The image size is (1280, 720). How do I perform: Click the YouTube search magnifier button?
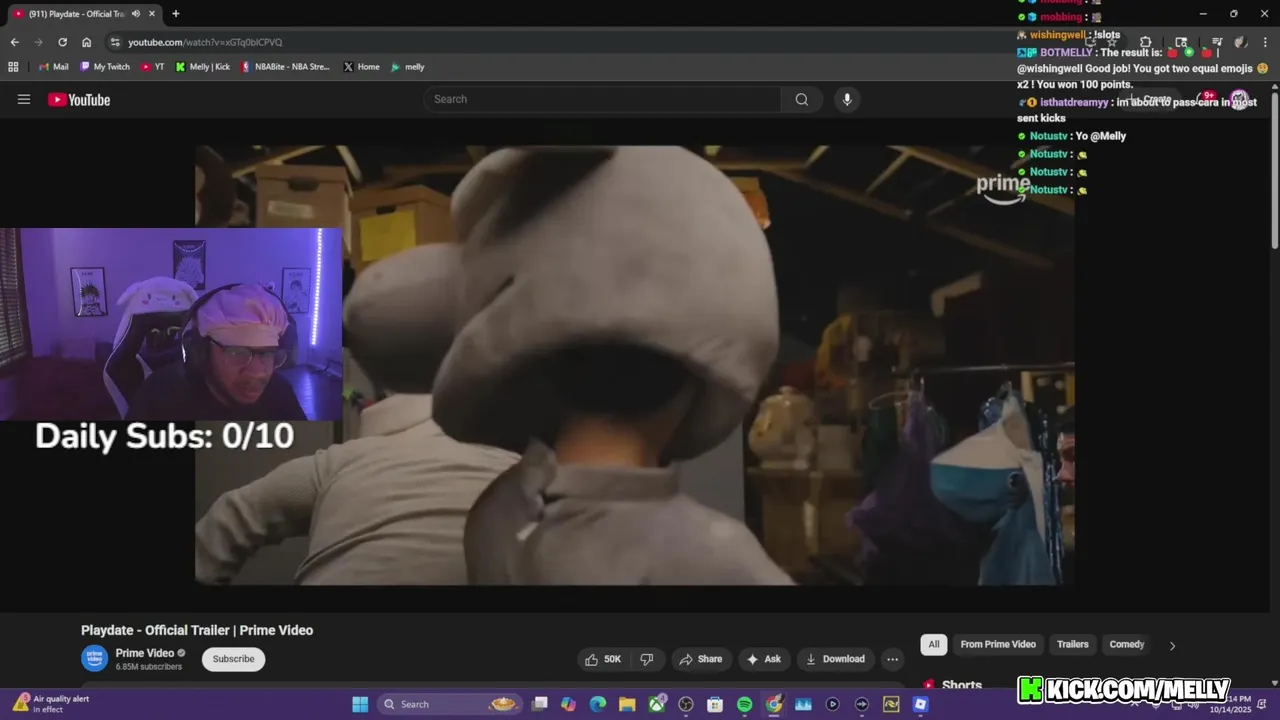point(802,99)
